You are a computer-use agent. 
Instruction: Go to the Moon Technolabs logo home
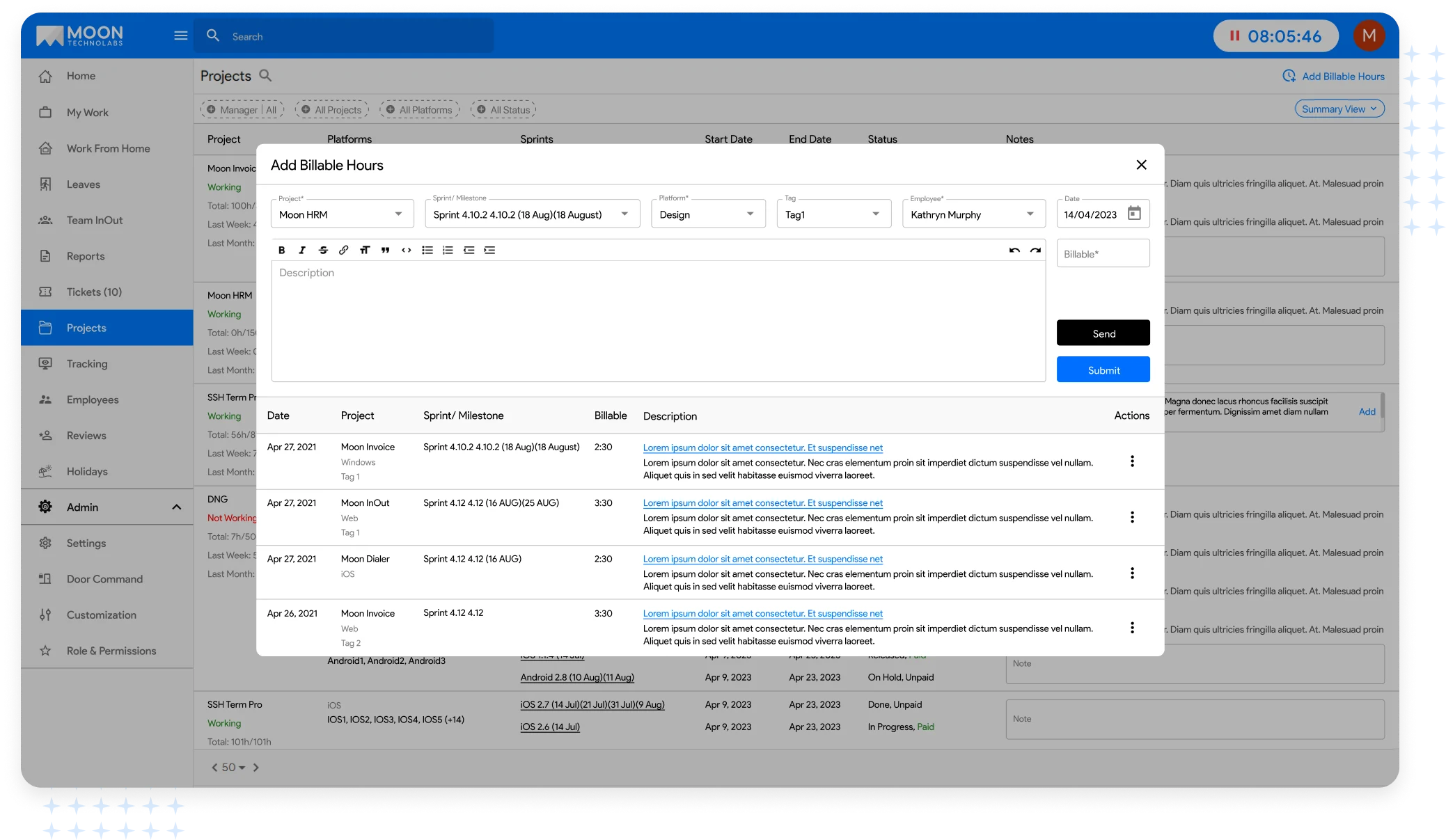[79, 35]
